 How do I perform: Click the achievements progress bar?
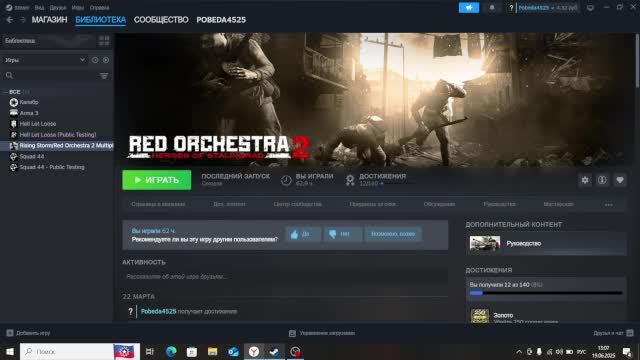(x=546, y=293)
